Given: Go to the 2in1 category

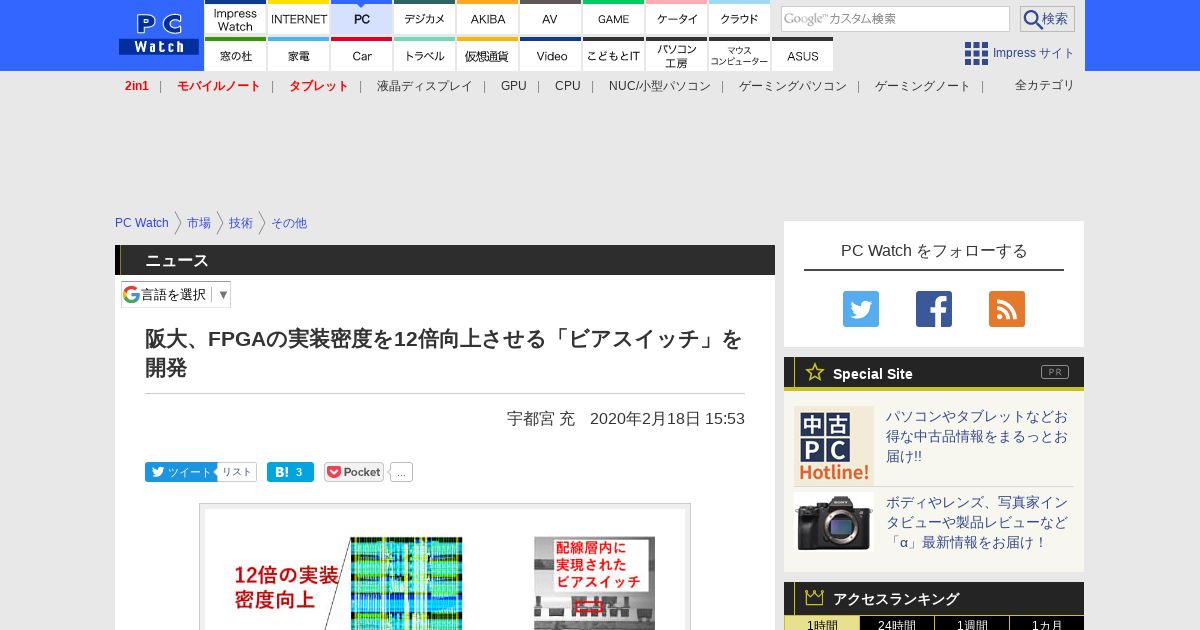Looking at the screenshot, I should pyautogui.click(x=137, y=86).
